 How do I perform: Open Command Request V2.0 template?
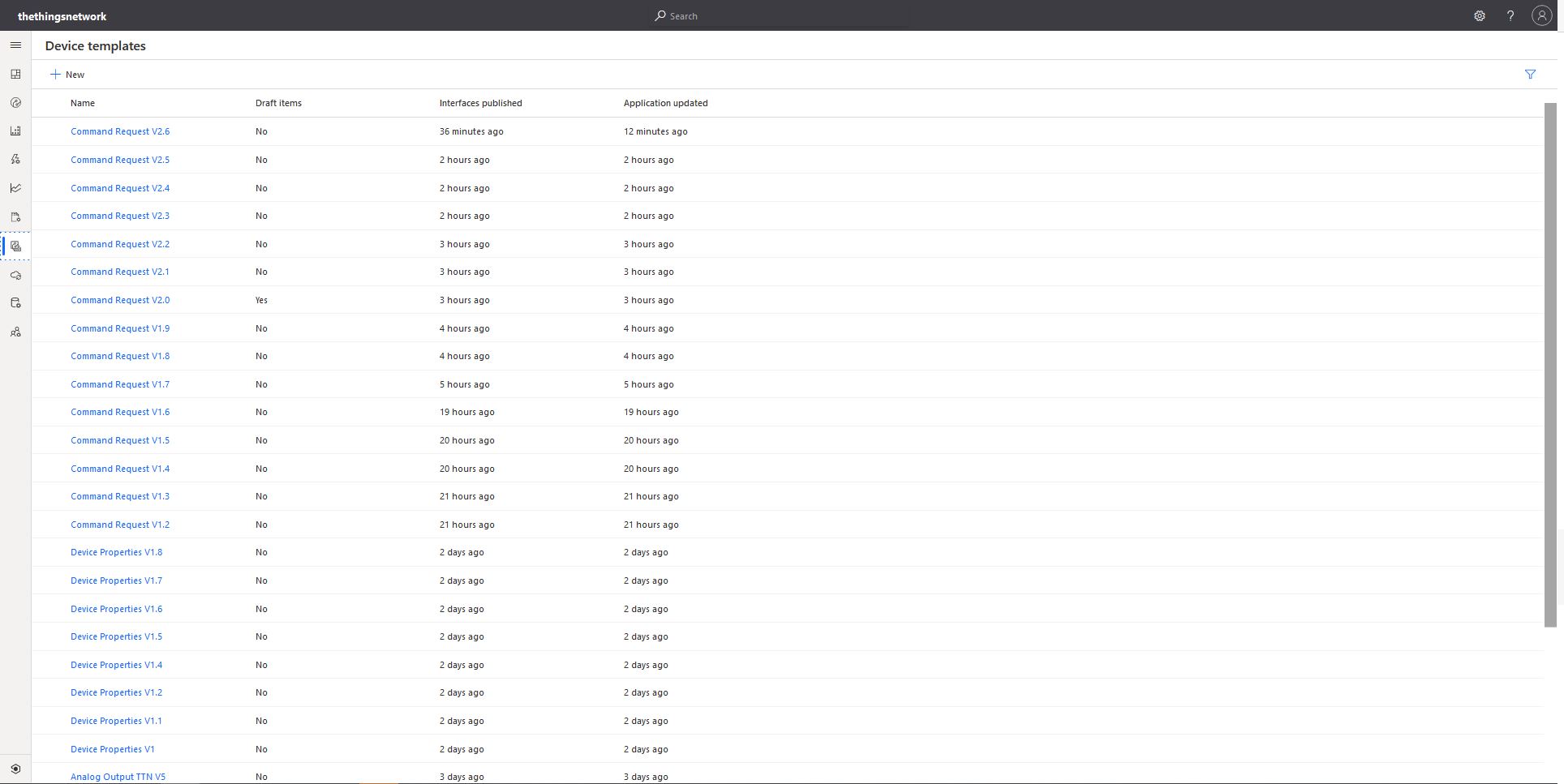tap(120, 300)
